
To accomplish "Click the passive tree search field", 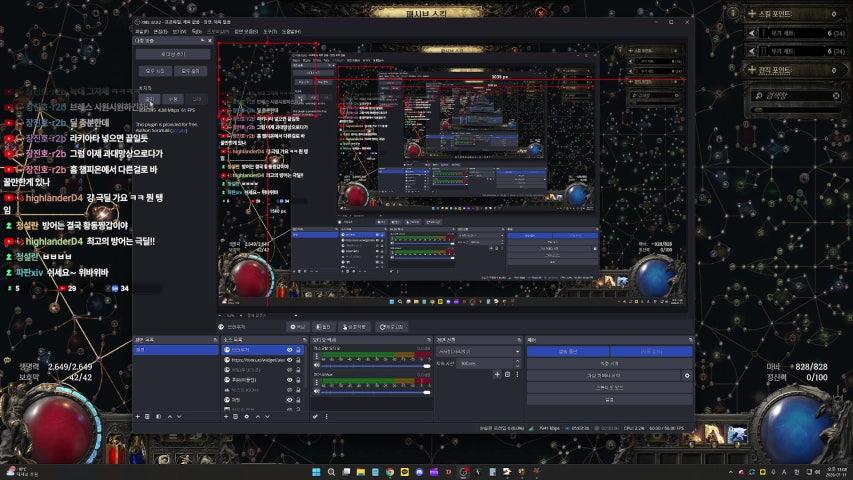I will (795, 96).
